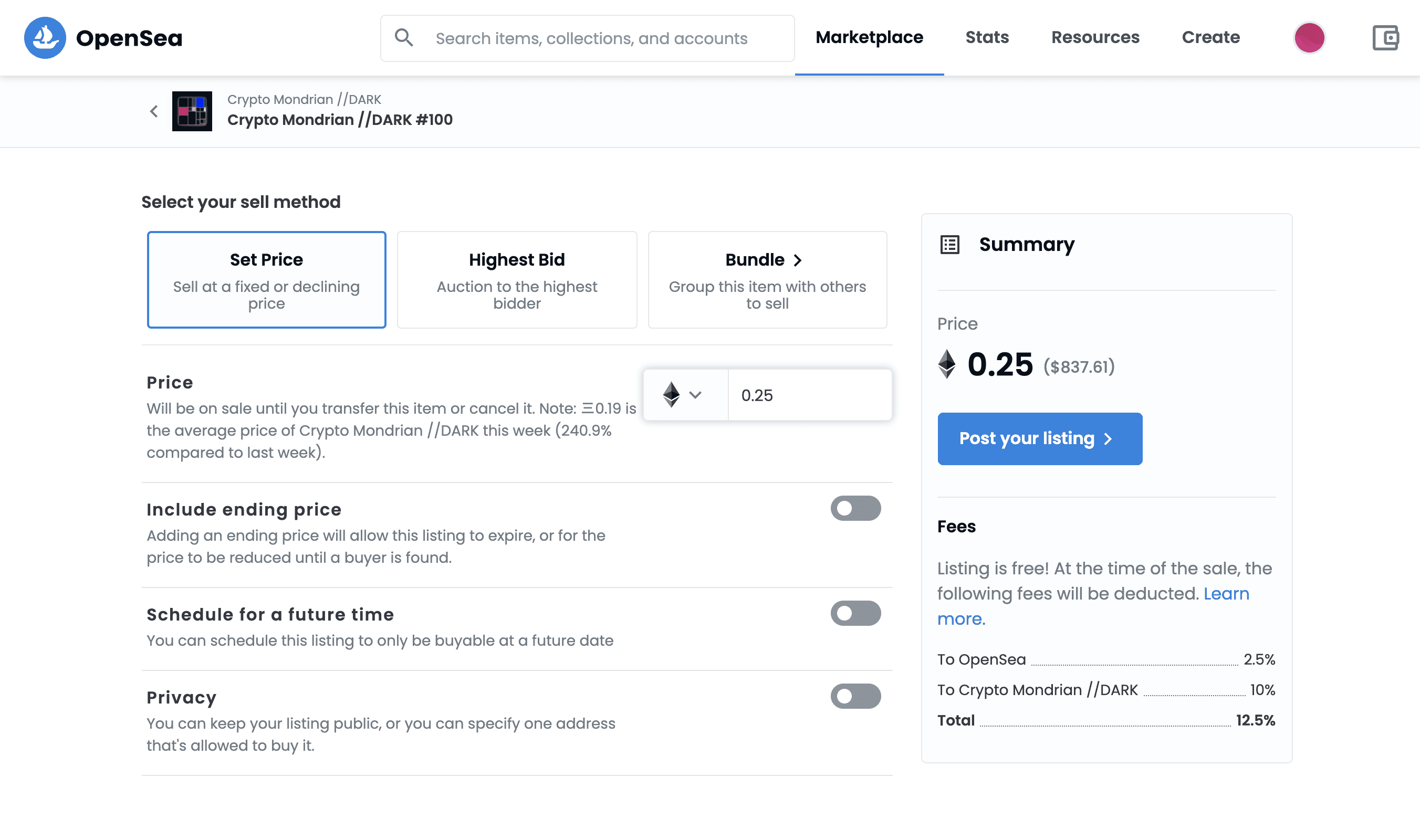The height and width of the screenshot is (840, 1420).
Task: Click the Ethereum symbol in the currency selector
Action: point(672,394)
